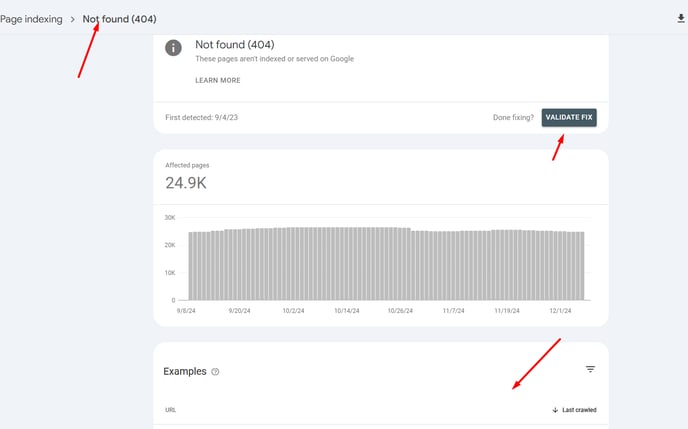Click the breadcrumb chevron after Page indexing

click(72, 19)
